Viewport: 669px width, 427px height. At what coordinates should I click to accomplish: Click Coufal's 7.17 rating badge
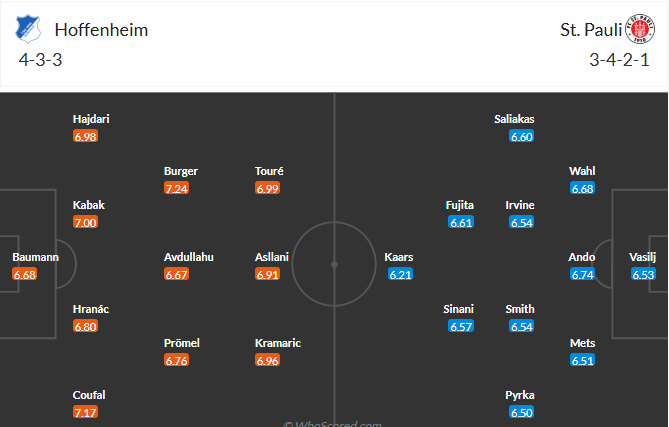click(86, 412)
